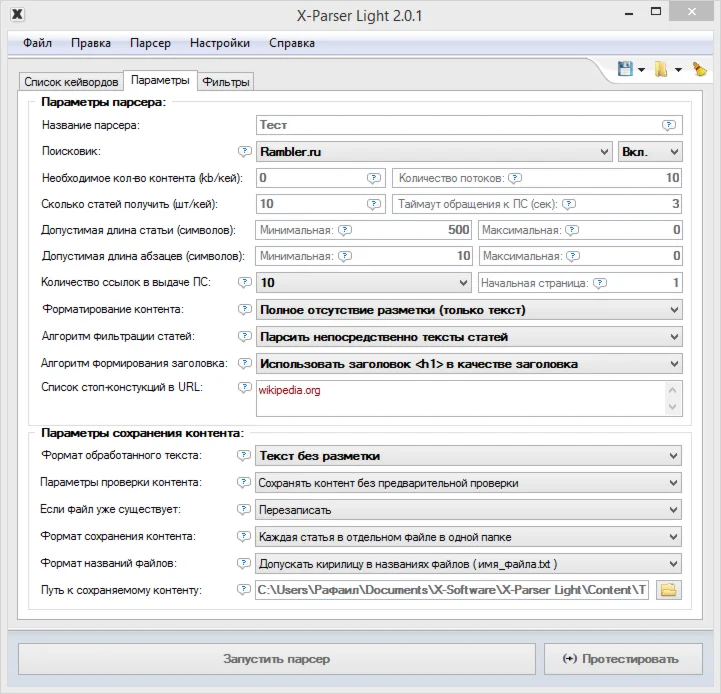Click help bubble next to Поисковик label
This screenshot has height=694, width=721.
(244, 152)
